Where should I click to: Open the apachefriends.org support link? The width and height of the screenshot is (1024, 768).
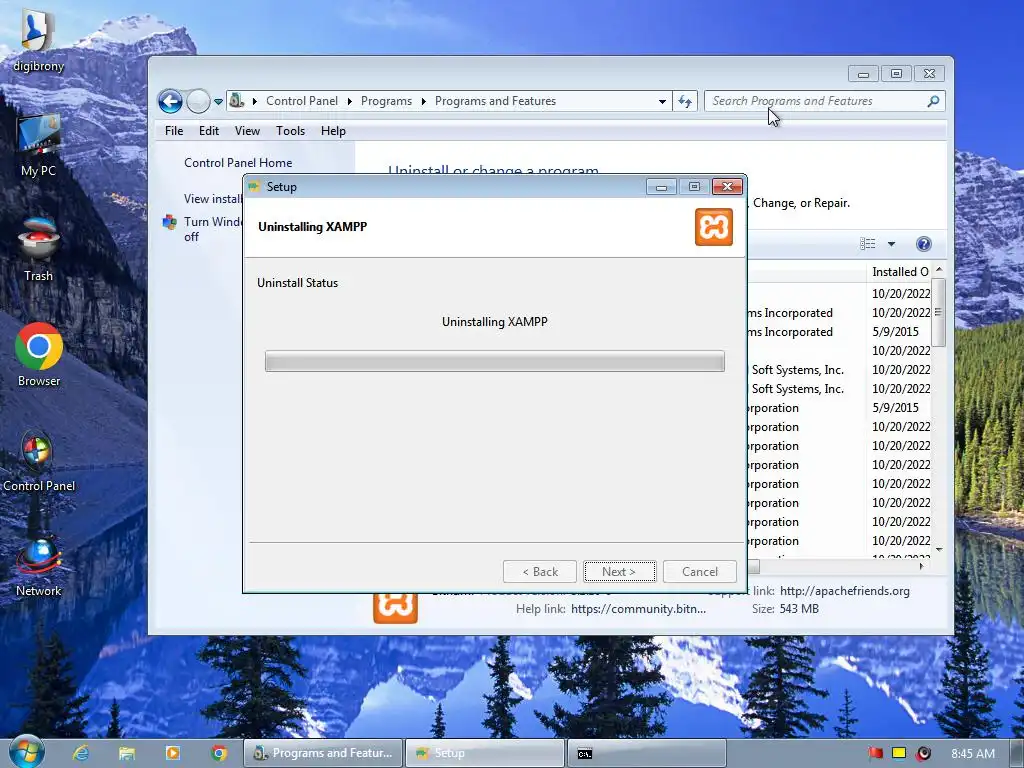844,590
